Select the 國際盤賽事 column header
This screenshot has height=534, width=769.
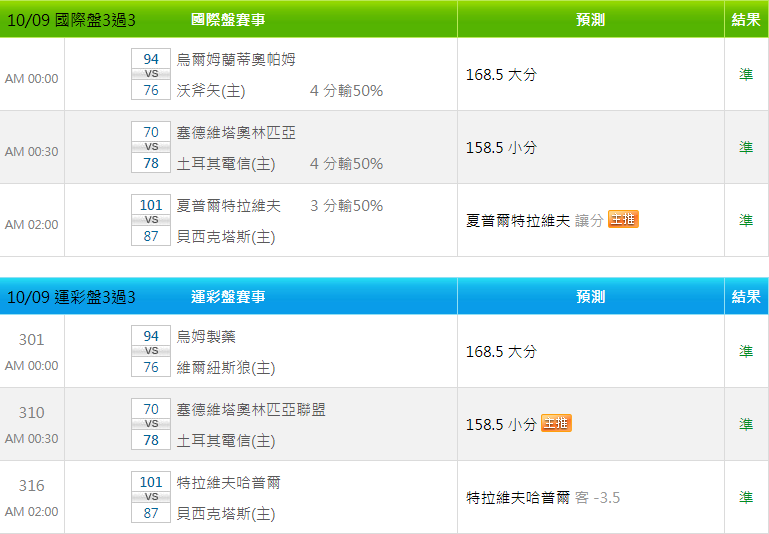click(228, 20)
